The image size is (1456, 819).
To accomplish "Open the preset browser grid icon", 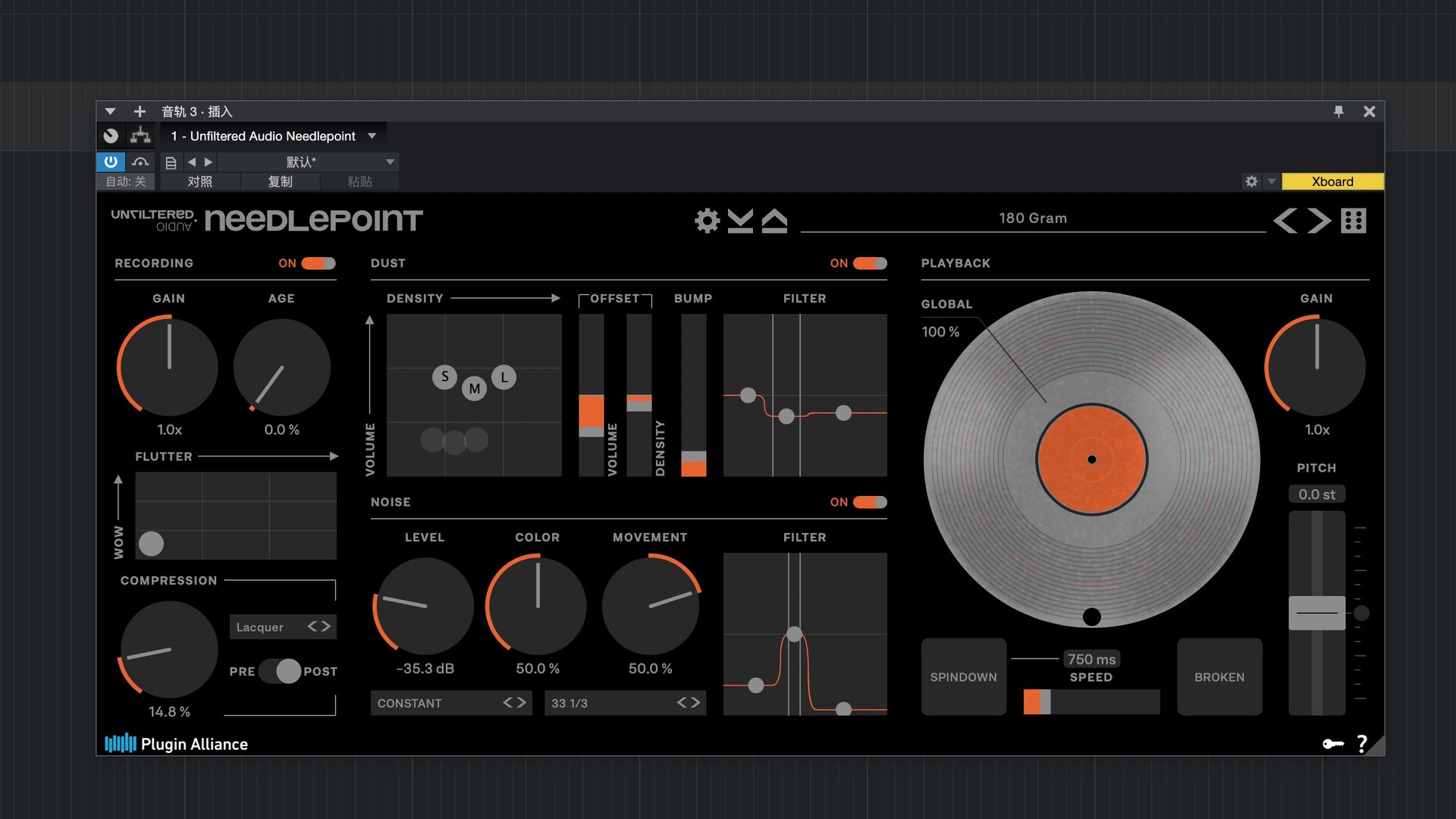I will (1354, 221).
